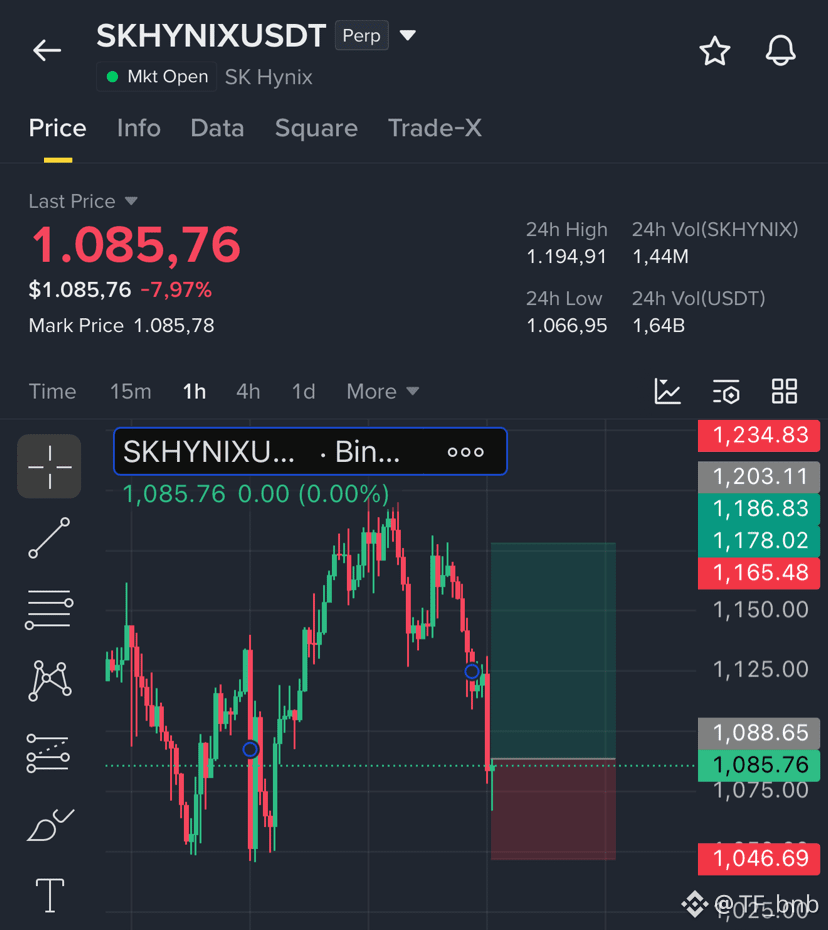Open chart indicators line-chart icon
This screenshot has width=828, height=930.
coord(667,391)
